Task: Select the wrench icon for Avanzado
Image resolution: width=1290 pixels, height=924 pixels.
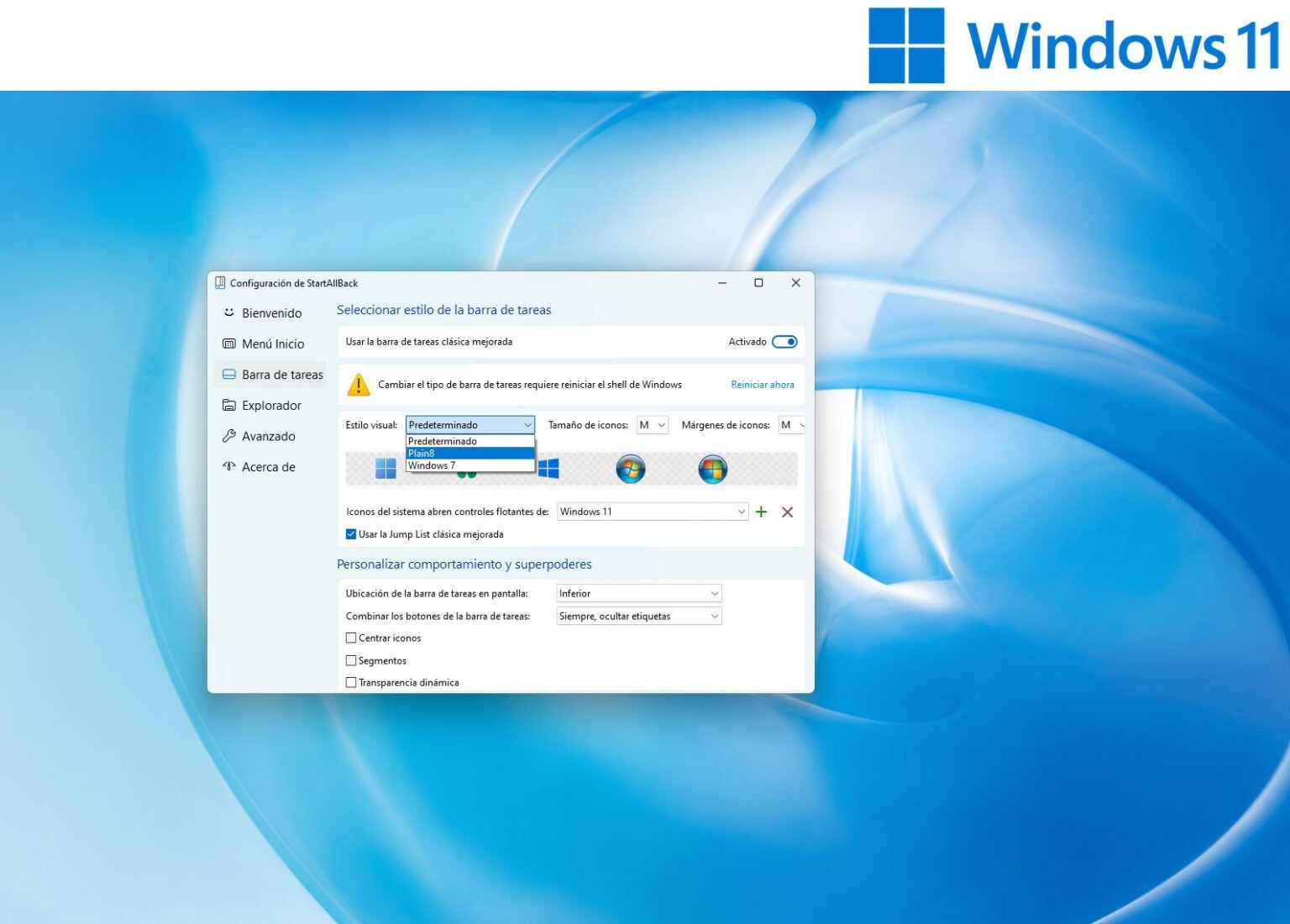Action: pyautogui.click(x=228, y=436)
